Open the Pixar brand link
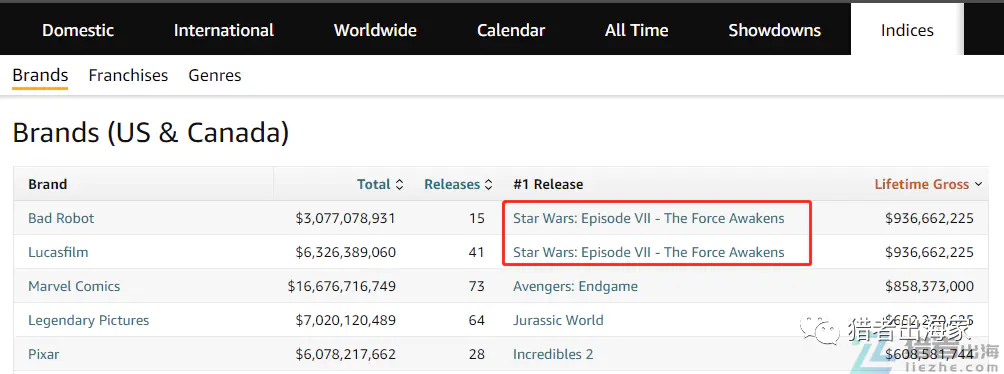This screenshot has width=1004, height=374. pos(44,354)
